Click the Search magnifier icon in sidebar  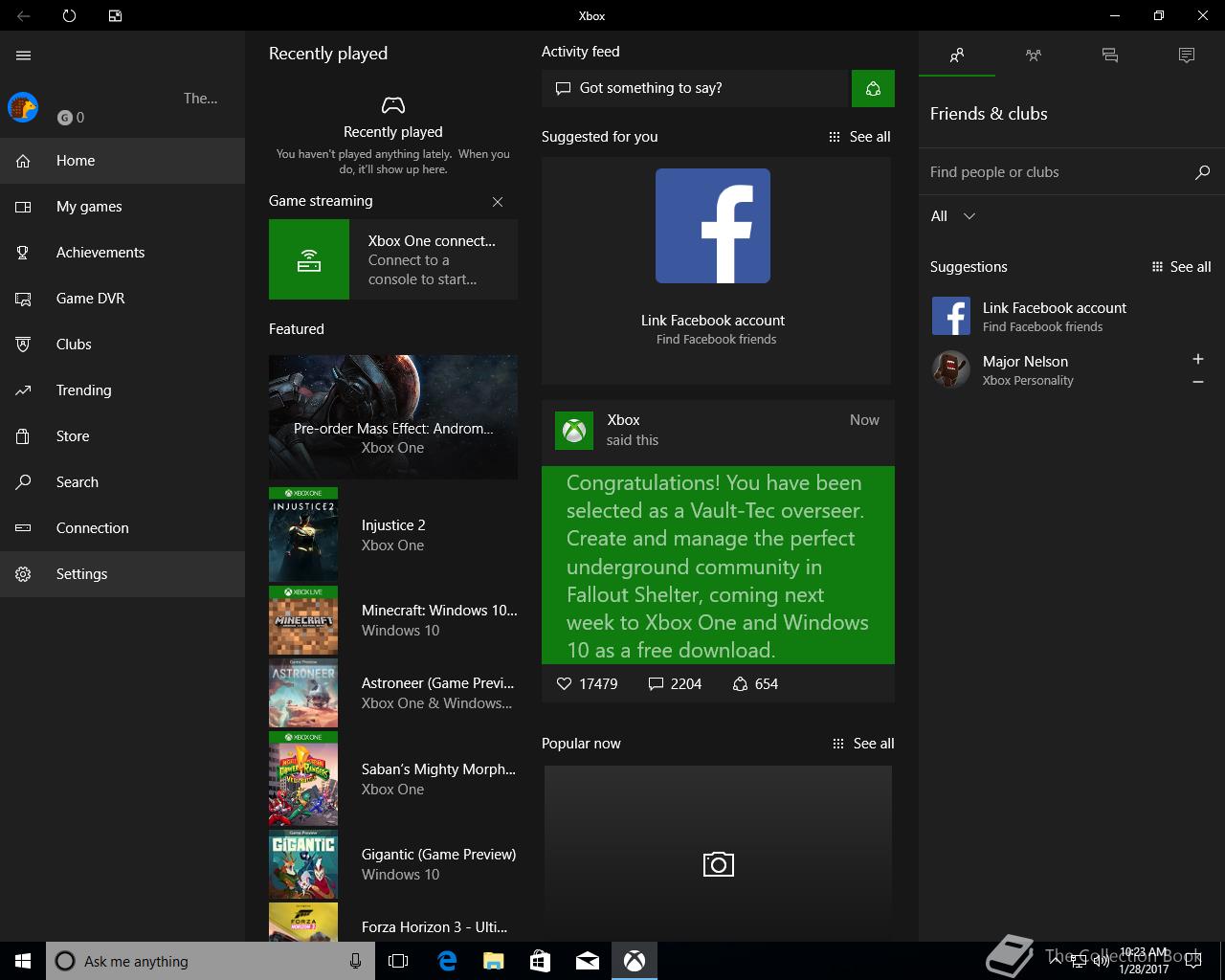(x=24, y=482)
